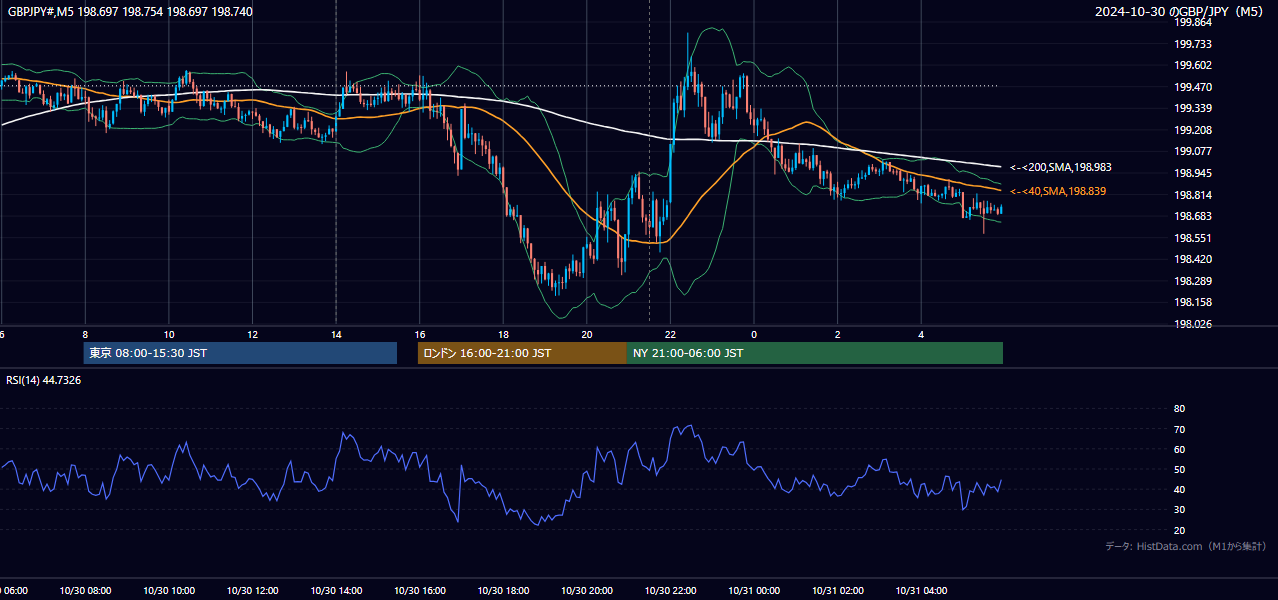Click the Tokyo 08:00-15:30 JST session bar

click(x=240, y=353)
